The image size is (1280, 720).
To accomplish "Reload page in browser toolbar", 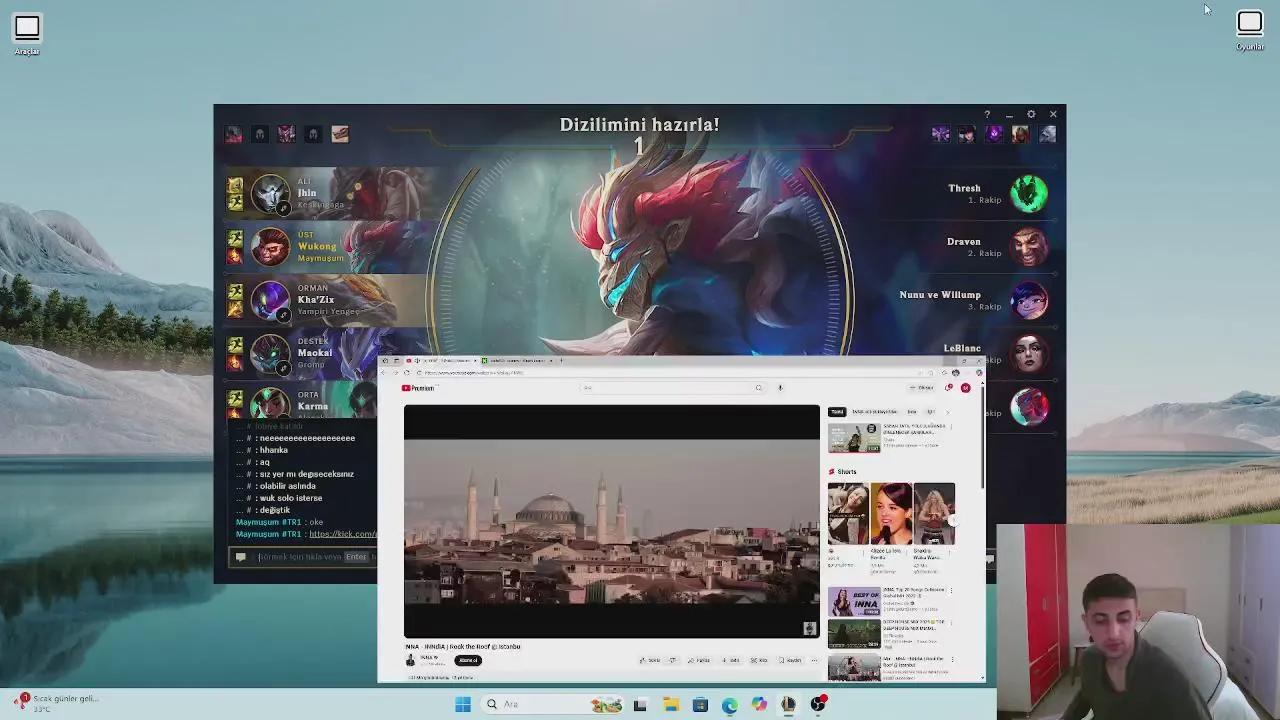I will 406,373.
